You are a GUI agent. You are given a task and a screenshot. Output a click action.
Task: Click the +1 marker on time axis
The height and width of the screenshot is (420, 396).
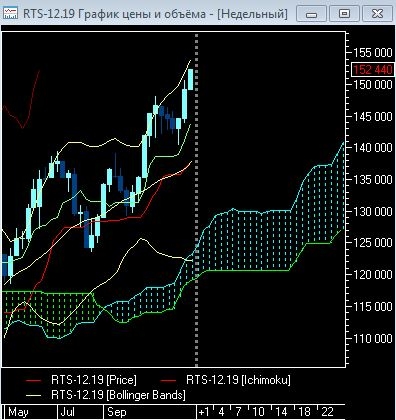tap(204, 412)
